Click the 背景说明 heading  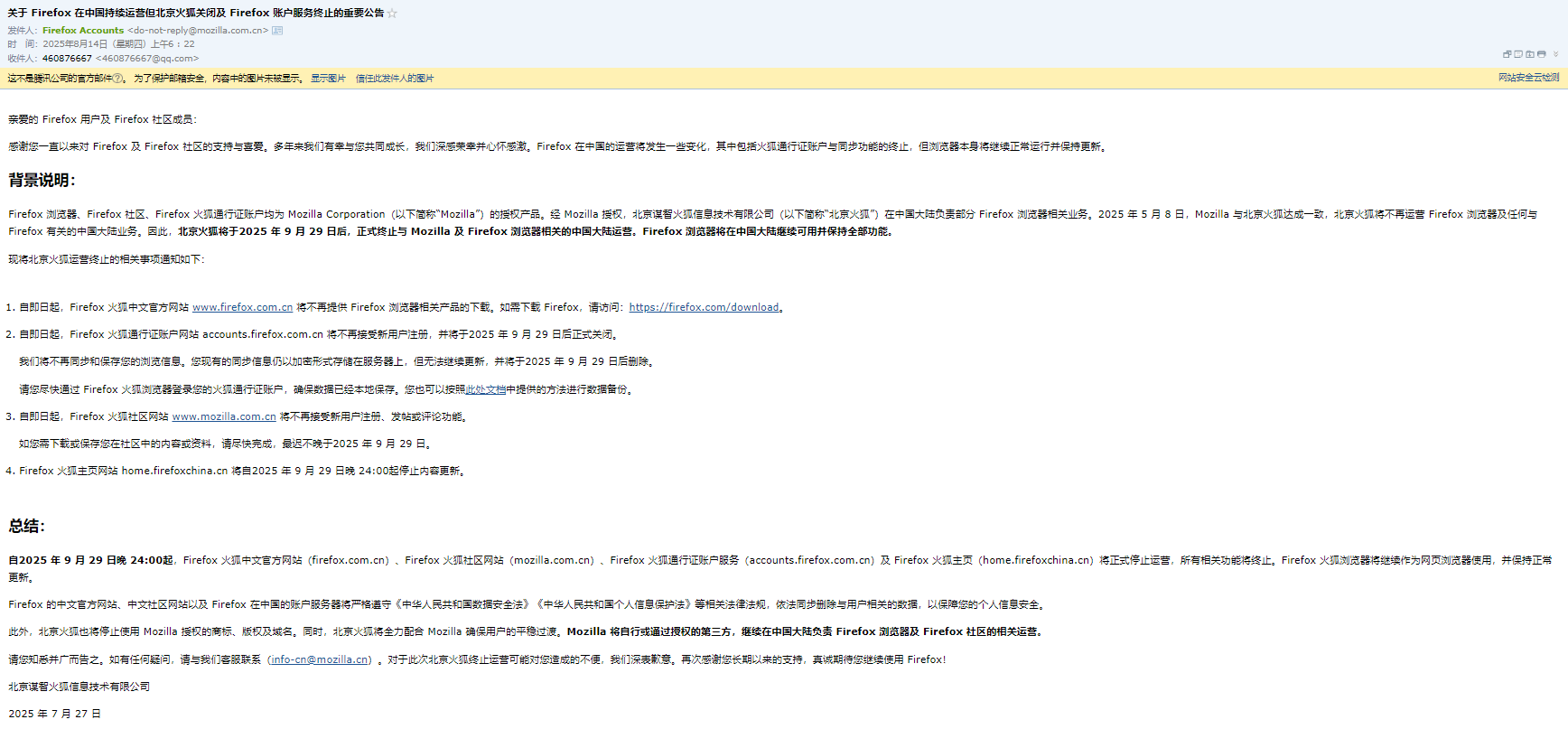pos(42,180)
